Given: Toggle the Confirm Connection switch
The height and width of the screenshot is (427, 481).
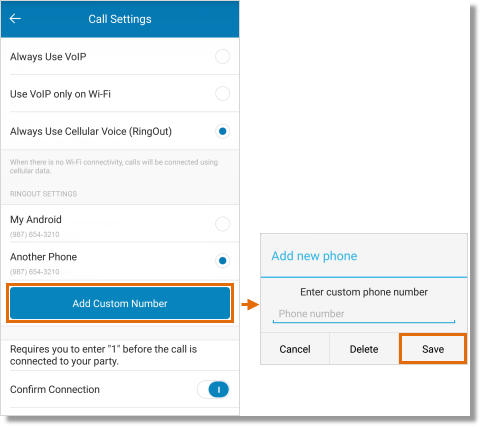Looking at the screenshot, I should tap(213, 389).
